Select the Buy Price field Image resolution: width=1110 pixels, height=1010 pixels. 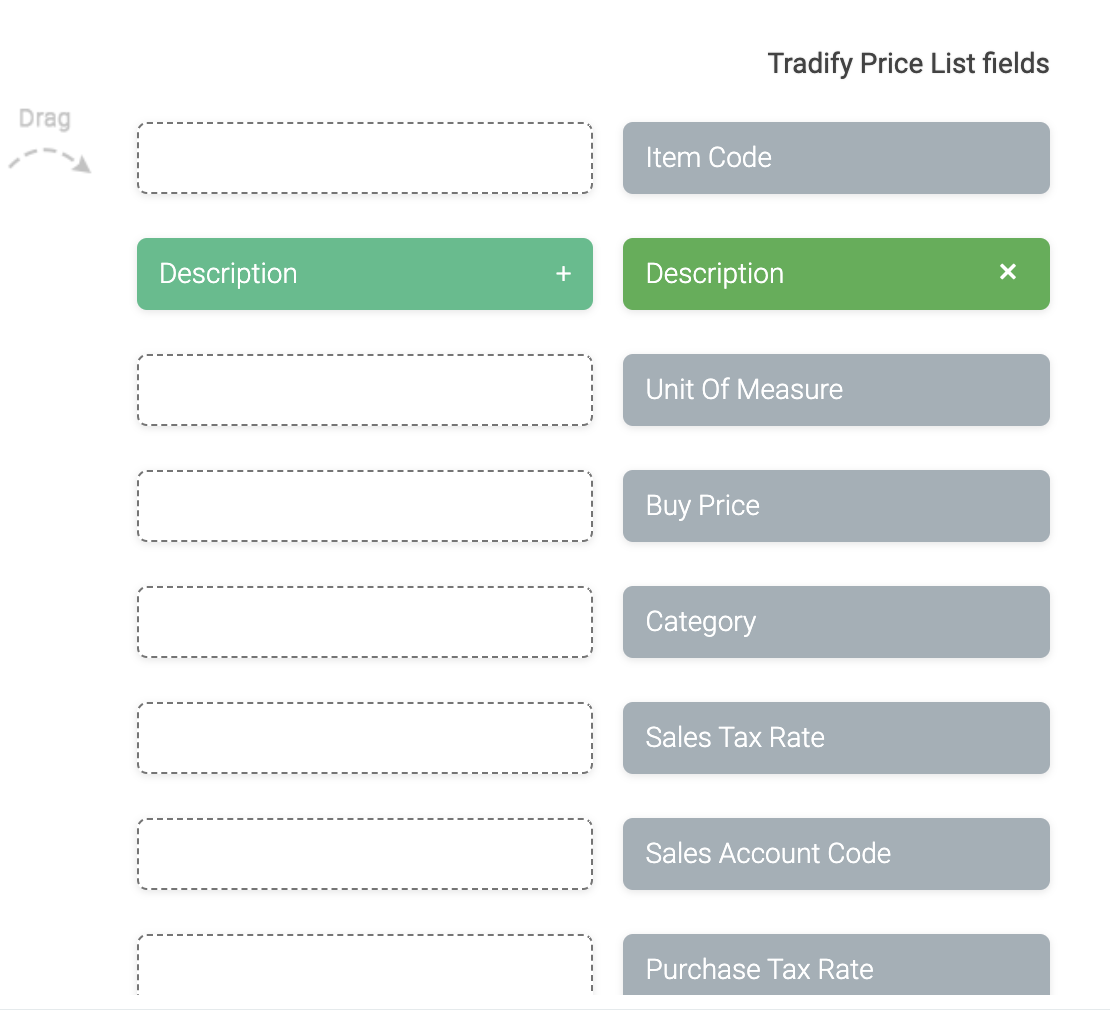point(836,506)
